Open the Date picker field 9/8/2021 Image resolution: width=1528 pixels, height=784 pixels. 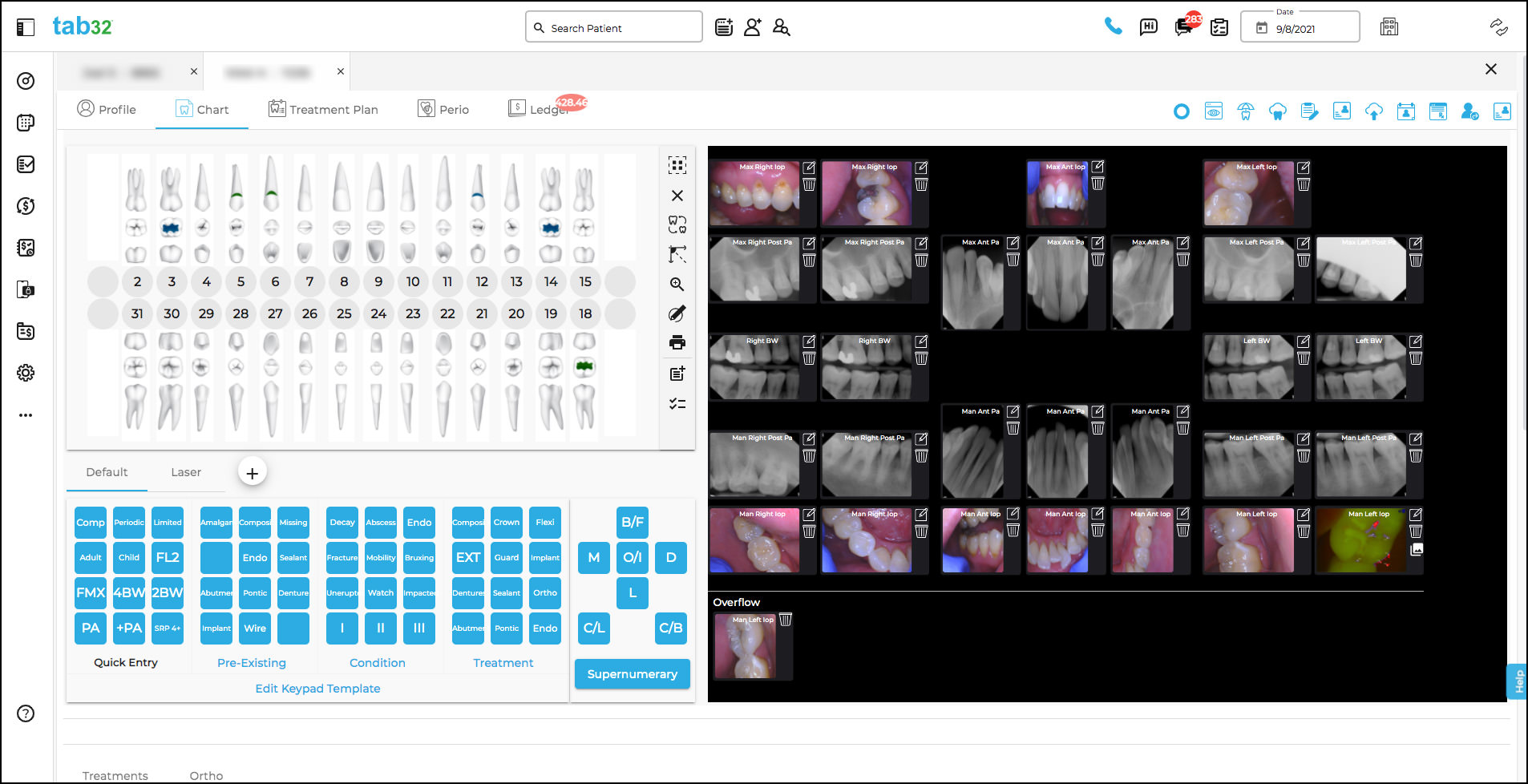[1300, 27]
